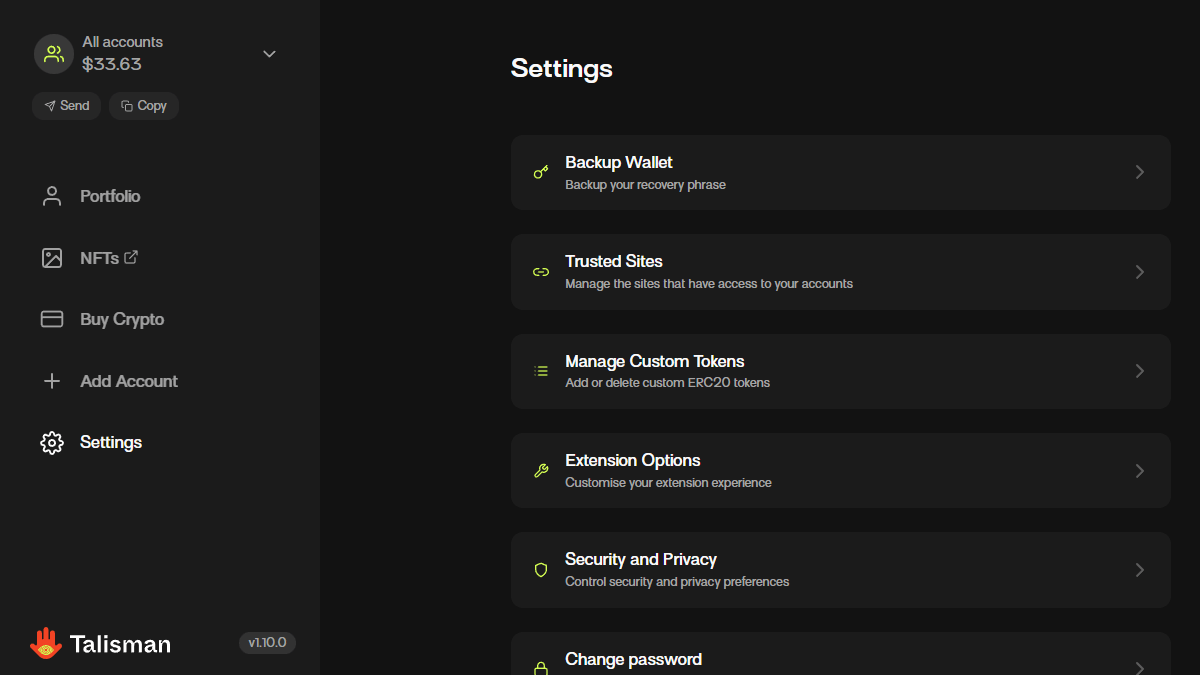Image resolution: width=1200 pixels, height=675 pixels.
Task: Click the NFTs image icon
Action: (x=52, y=258)
